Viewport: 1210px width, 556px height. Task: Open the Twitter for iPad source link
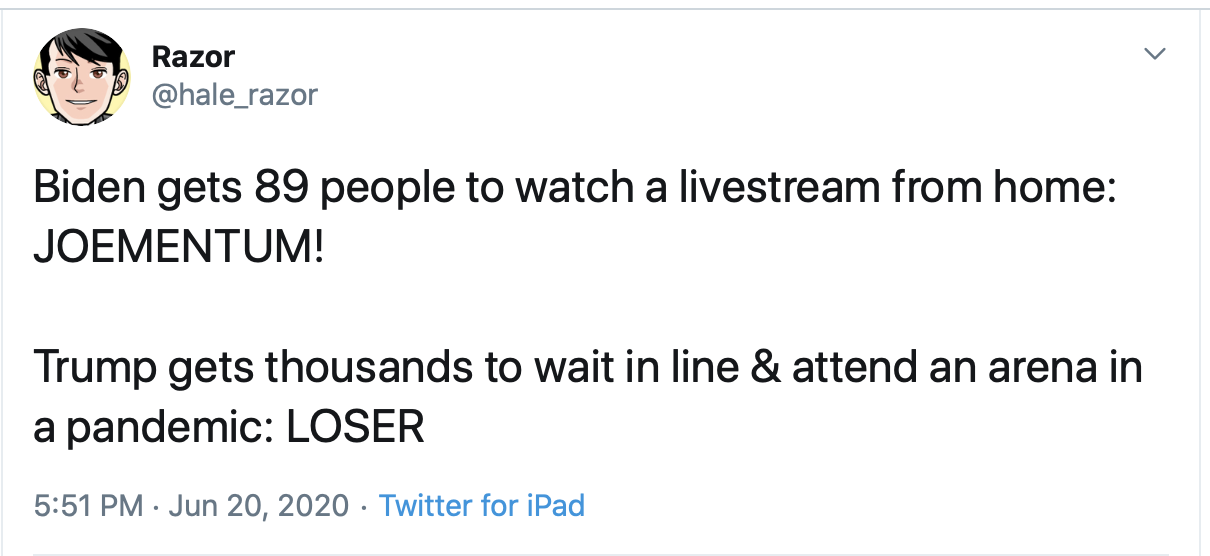click(482, 505)
